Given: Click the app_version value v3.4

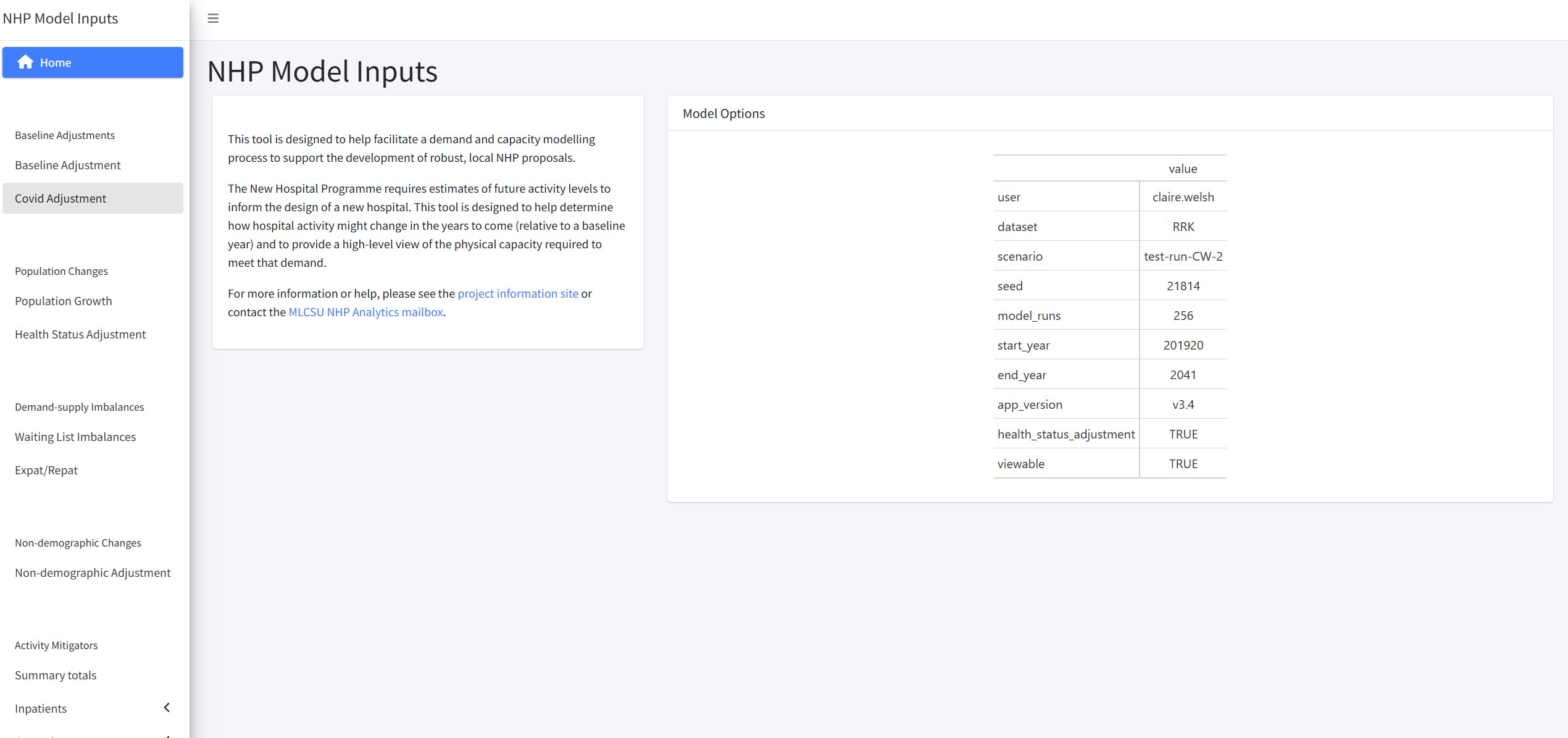Looking at the screenshot, I should 1182,405.
